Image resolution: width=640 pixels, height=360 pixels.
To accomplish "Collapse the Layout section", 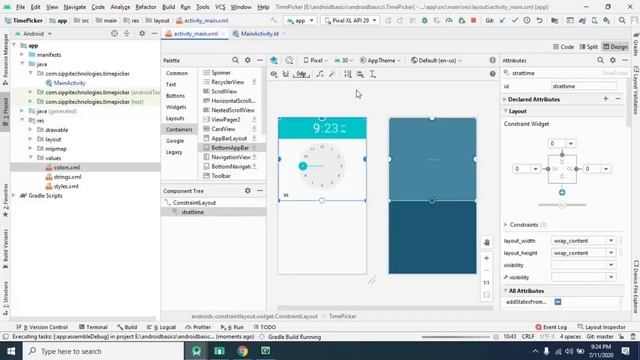I will pyautogui.click(x=505, y=111).
